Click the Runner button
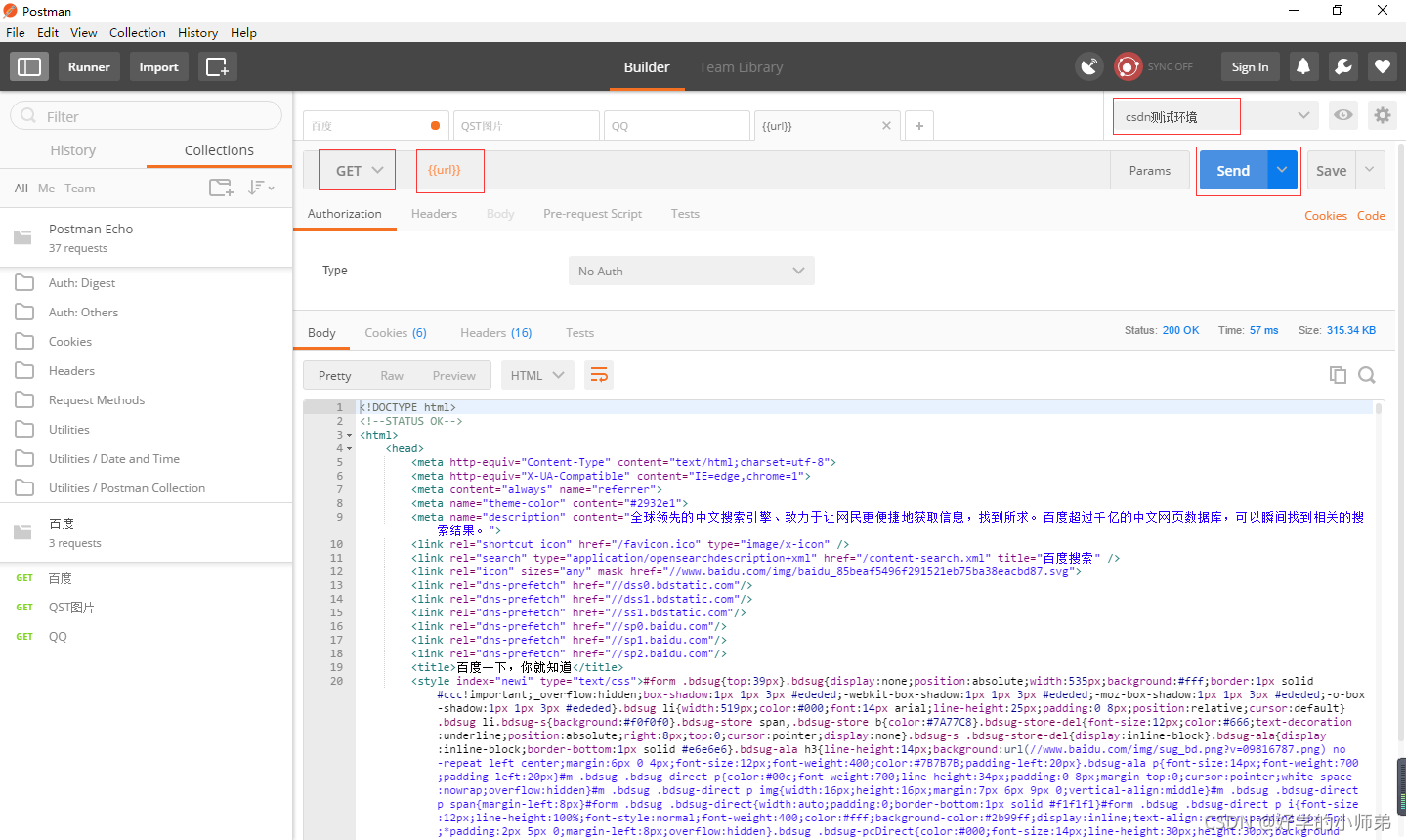 coord(89,66)
